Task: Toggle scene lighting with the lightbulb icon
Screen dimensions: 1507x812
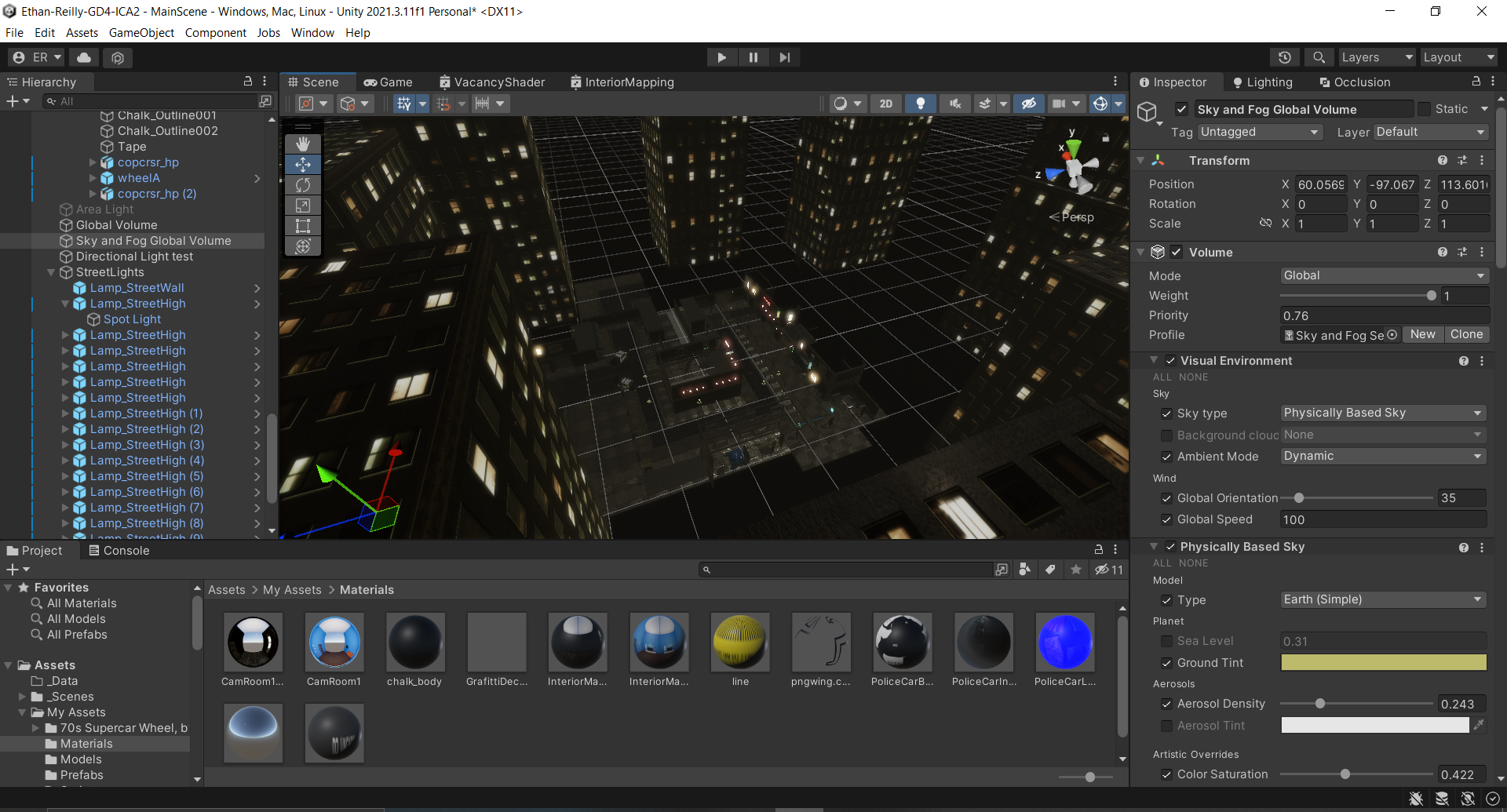Action: coord(920,104)
